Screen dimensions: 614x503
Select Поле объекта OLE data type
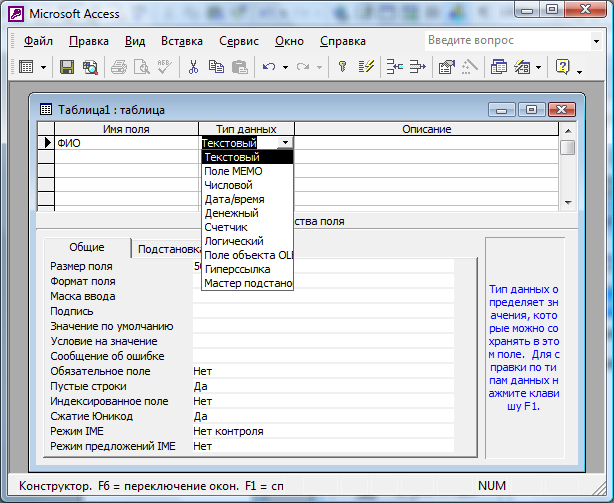(x=247, y=255)
